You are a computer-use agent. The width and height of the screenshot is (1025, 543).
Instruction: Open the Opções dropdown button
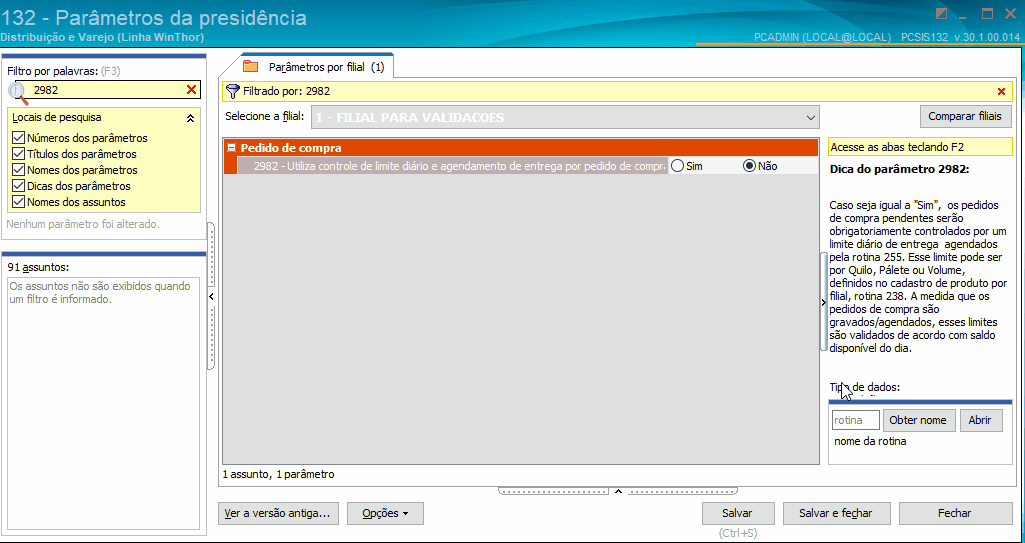[x=385, y=513]
